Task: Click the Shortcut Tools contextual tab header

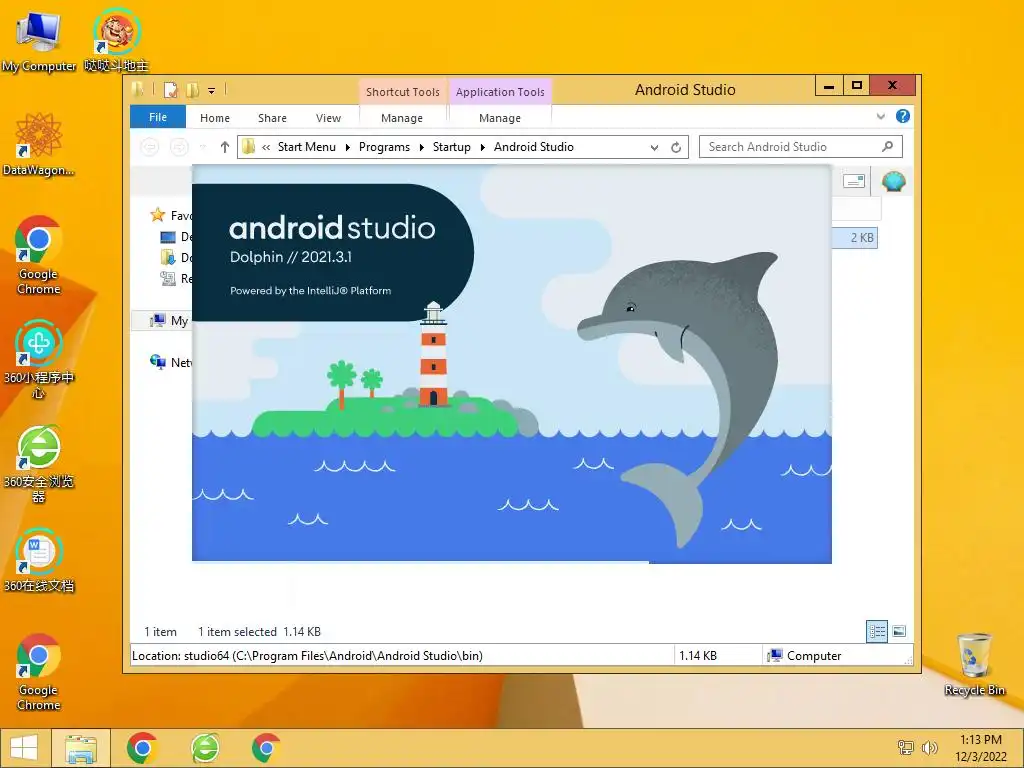Action: tap(402, 92)
